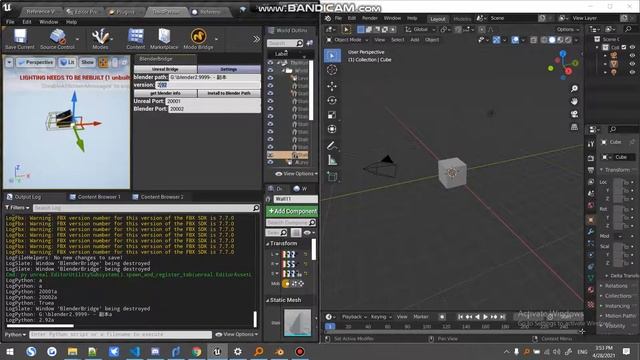Select the Blender Select Box tool
Viewport: 640px width, 360px height.
[x=332, y=56]
